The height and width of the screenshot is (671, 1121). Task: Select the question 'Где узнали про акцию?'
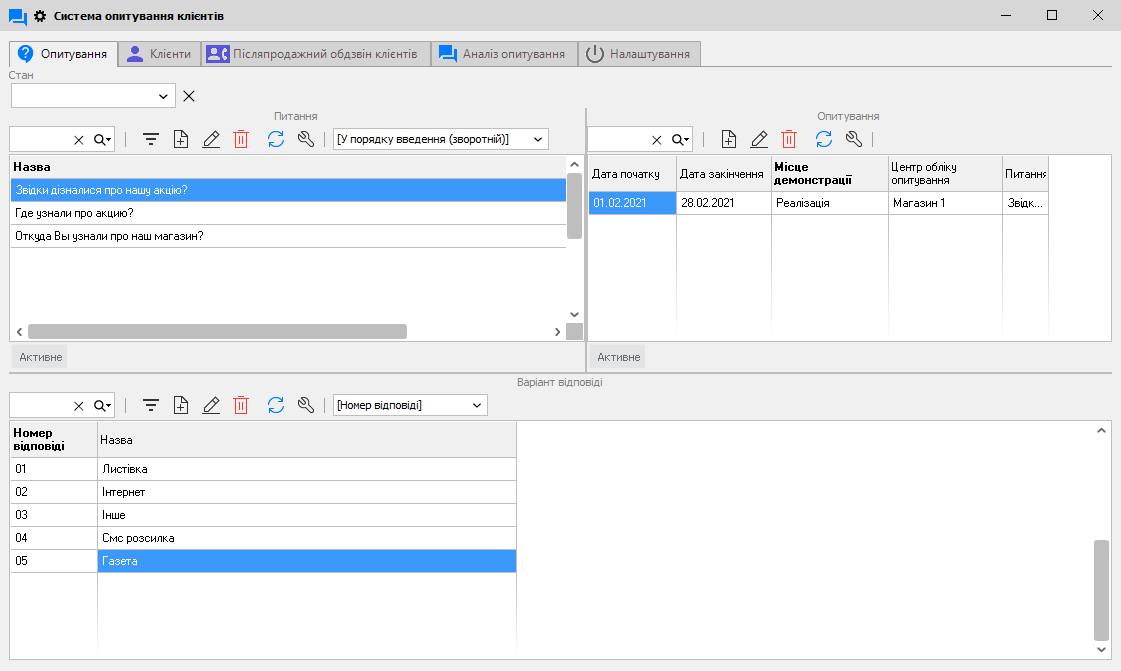tap(75, 213)
